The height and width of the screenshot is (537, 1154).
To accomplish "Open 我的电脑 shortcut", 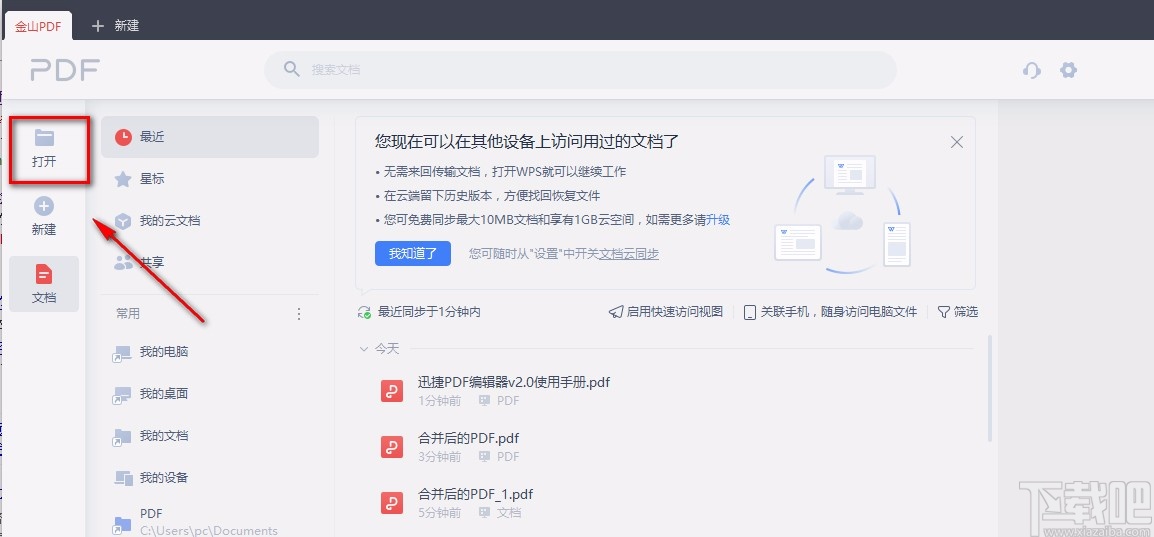I will click(210, 352).
